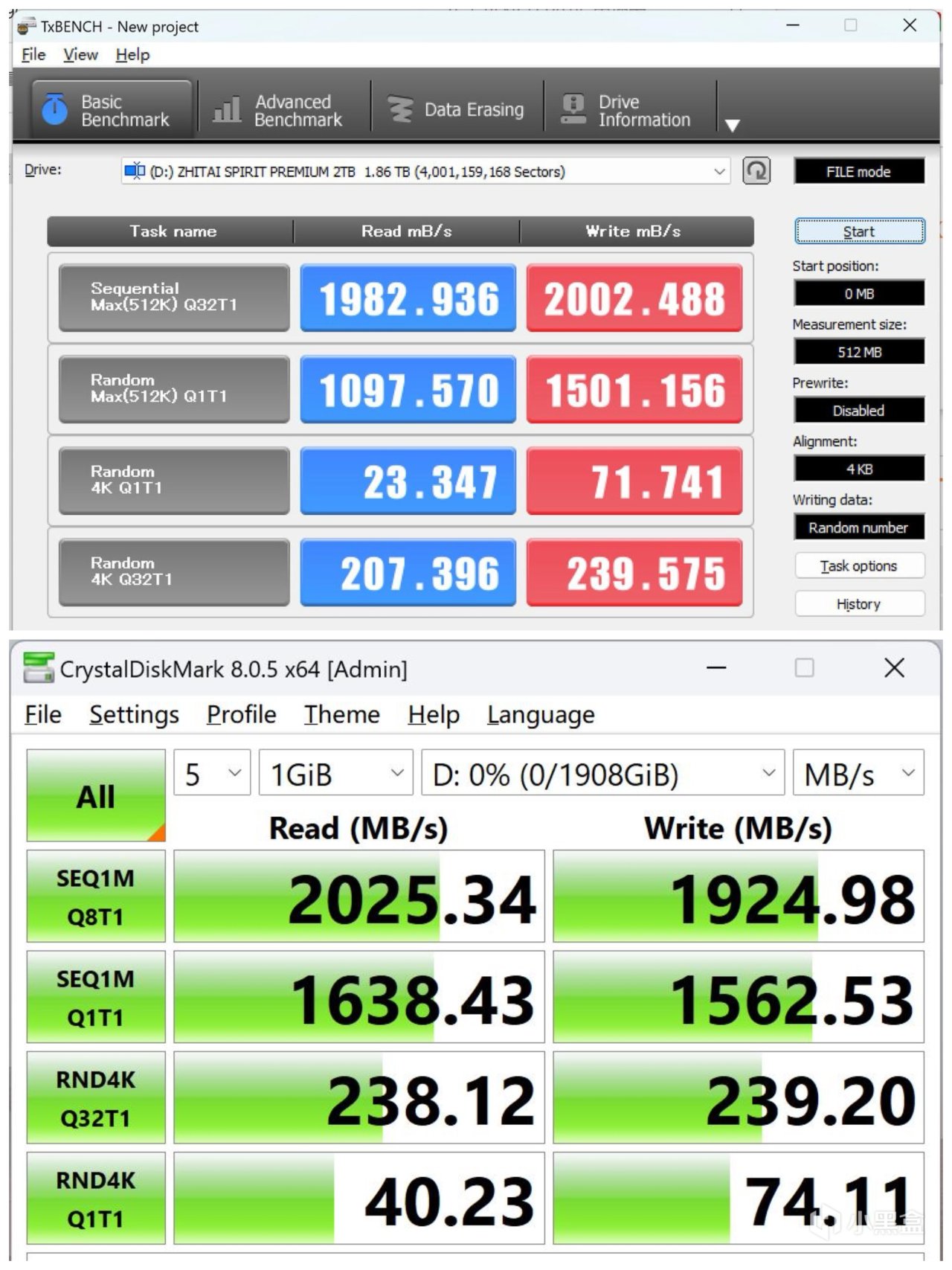Switch to the Advanced Benchmark tab
The width and height of the screenshot is (952, 1270).
click(x=284, y=110)
